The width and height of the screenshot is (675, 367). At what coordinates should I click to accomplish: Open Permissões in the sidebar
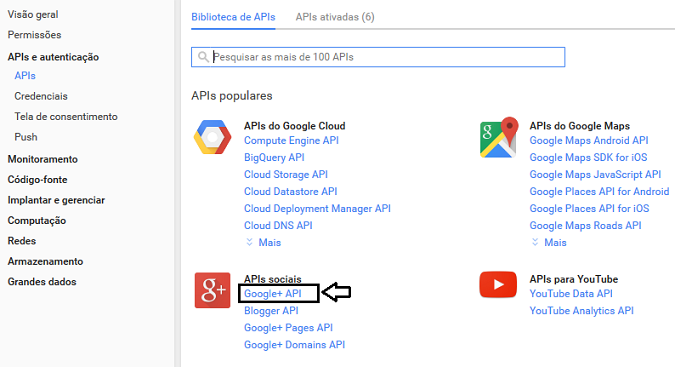click(x=34, y=35)
